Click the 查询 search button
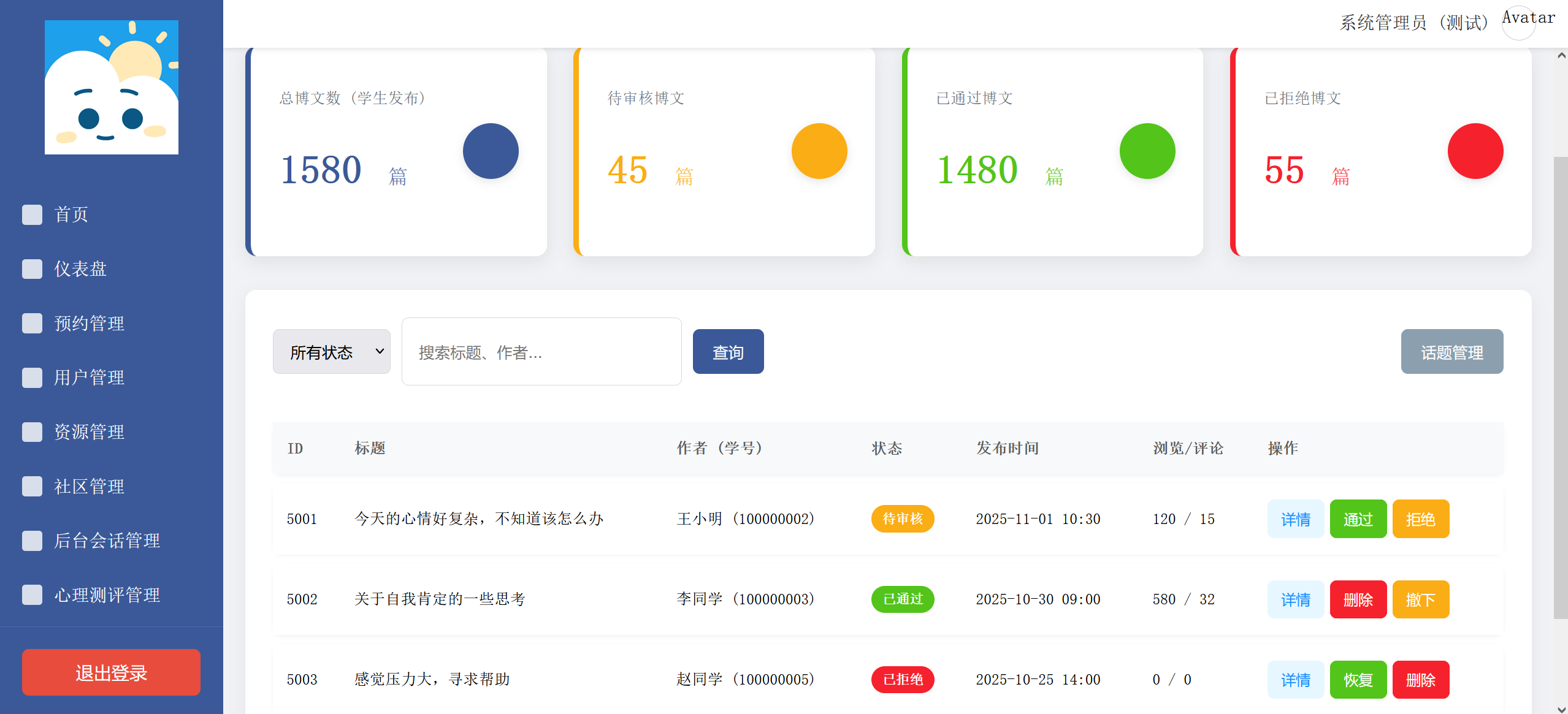 pyautogui.click(x=728, y=352)
